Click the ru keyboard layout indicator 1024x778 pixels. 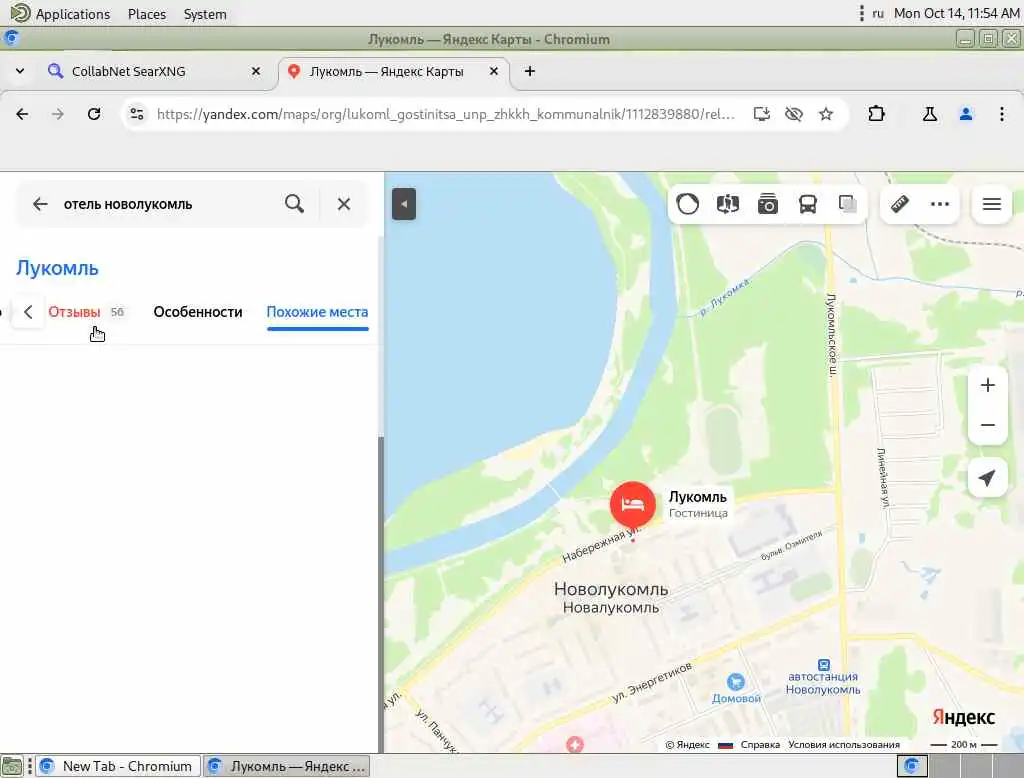[878, 13]
